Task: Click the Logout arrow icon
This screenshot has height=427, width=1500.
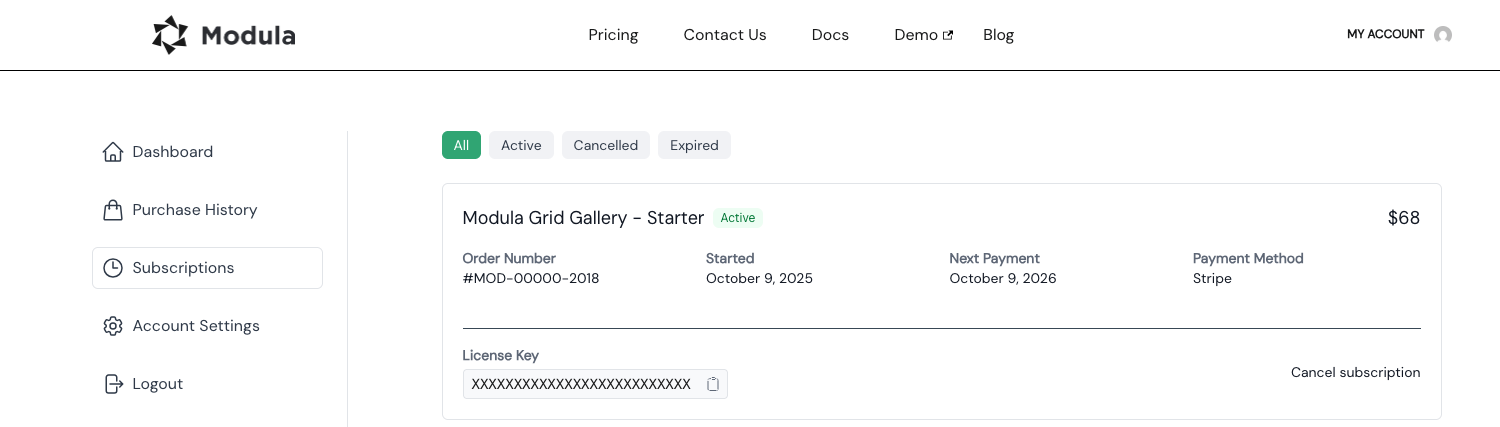Action: click(113, 384)
